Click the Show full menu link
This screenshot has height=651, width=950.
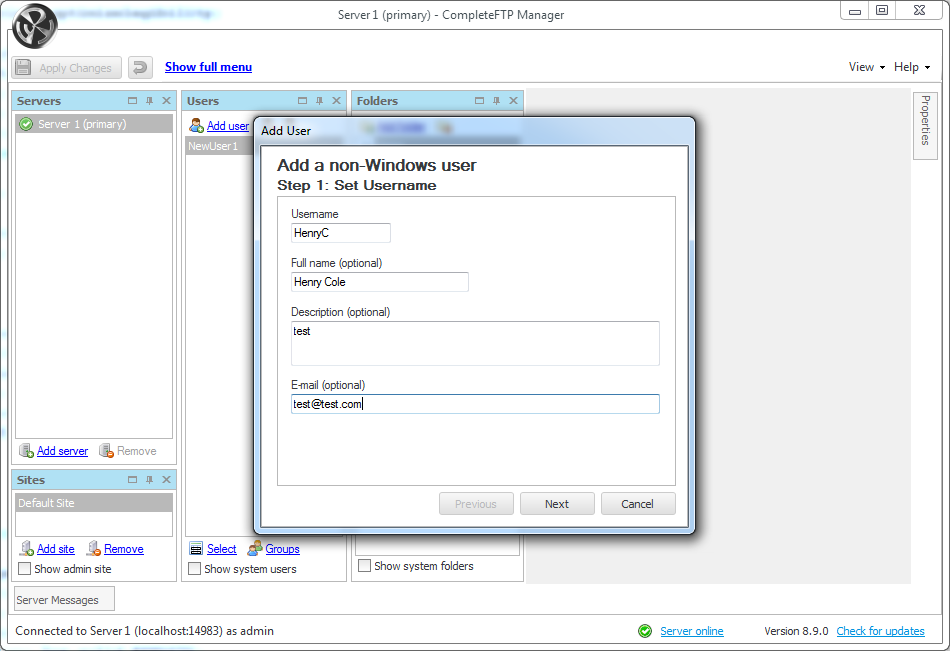tap(208, 67)
